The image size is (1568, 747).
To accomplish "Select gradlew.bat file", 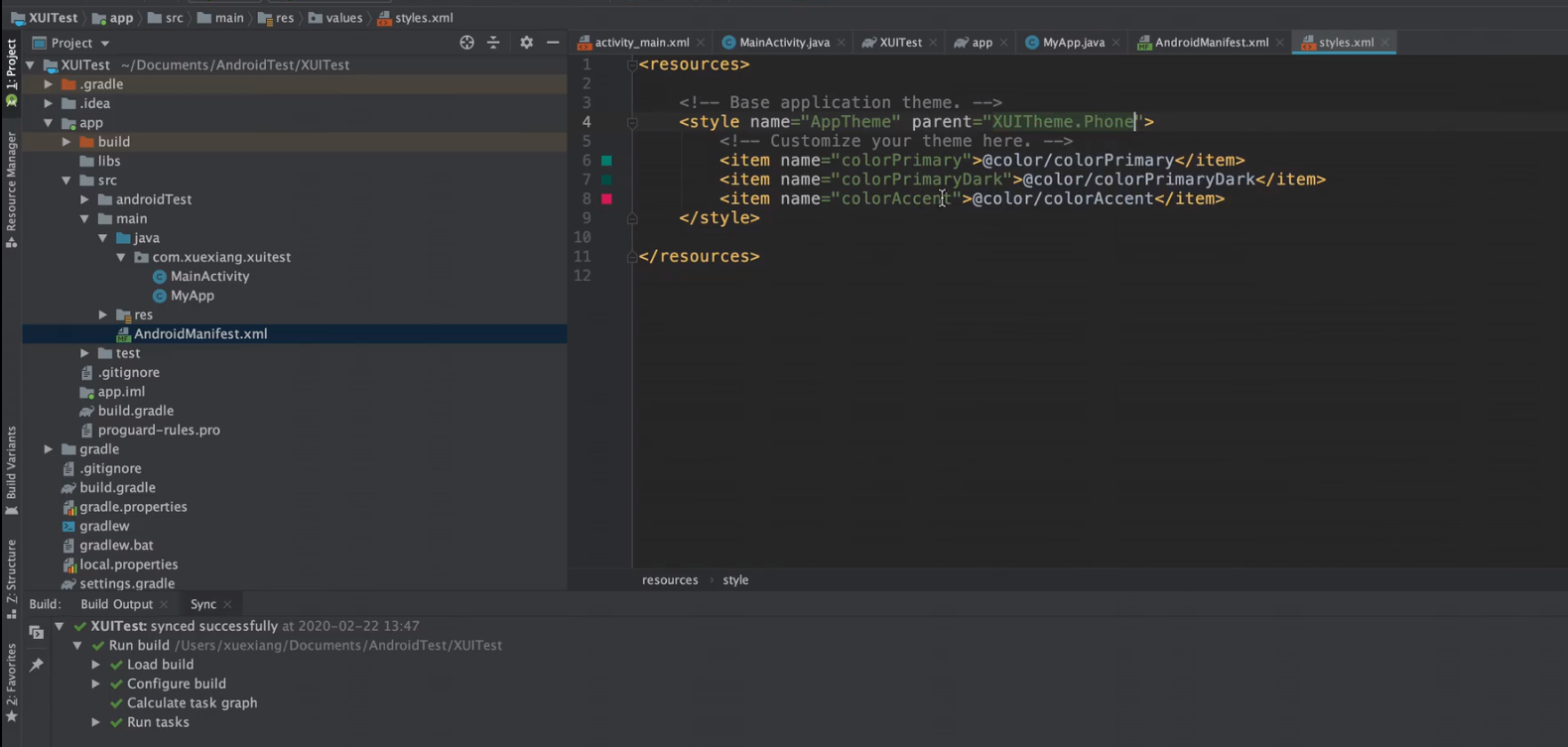I will (116, 546).
